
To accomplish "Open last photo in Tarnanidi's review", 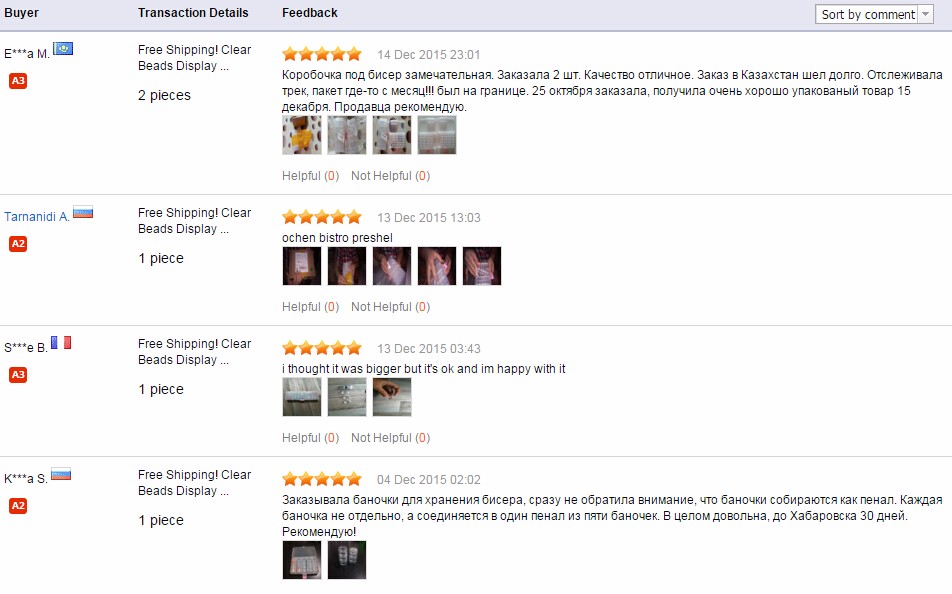I will click(482, 266).
